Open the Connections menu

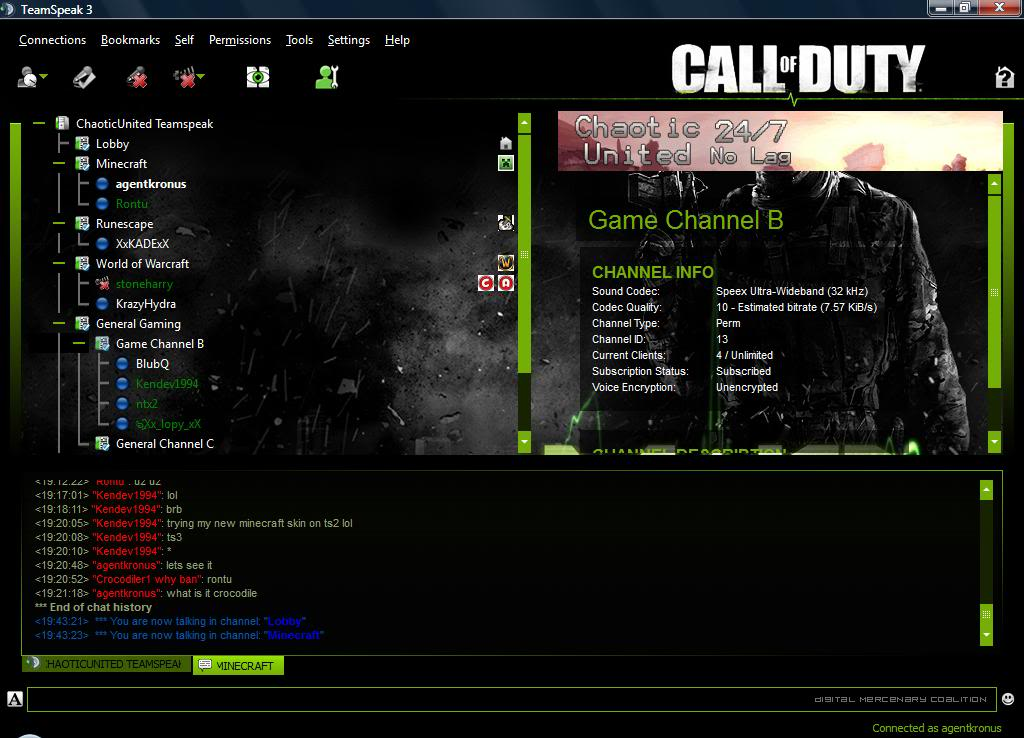(x=52, y=40)
